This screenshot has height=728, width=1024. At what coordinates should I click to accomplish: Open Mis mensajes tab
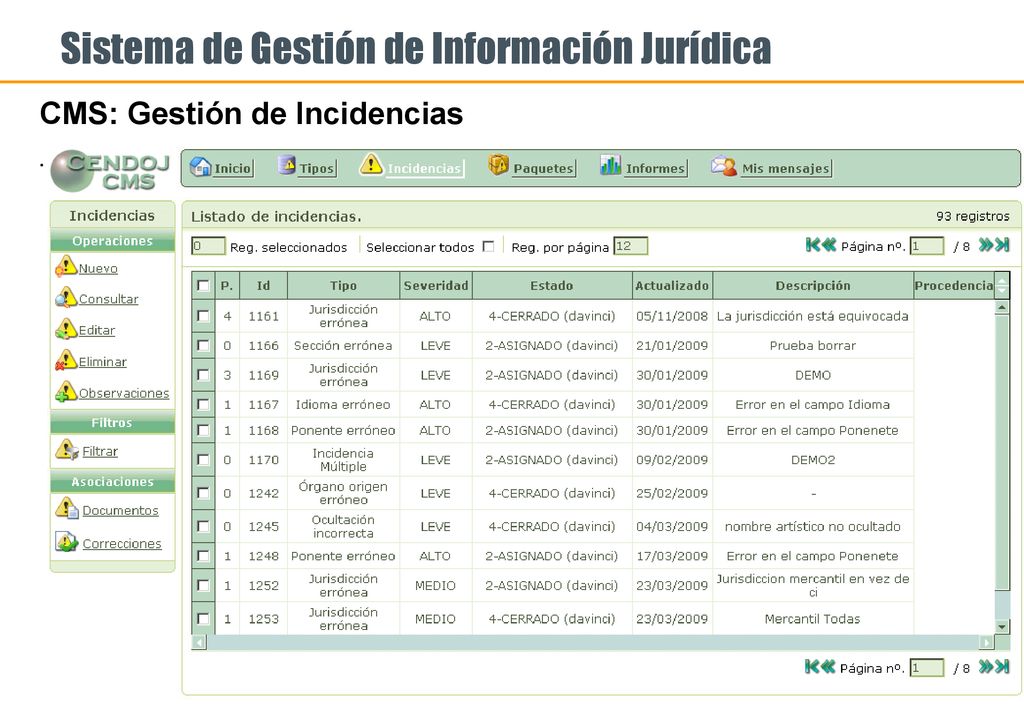click(x=771, y=167)
